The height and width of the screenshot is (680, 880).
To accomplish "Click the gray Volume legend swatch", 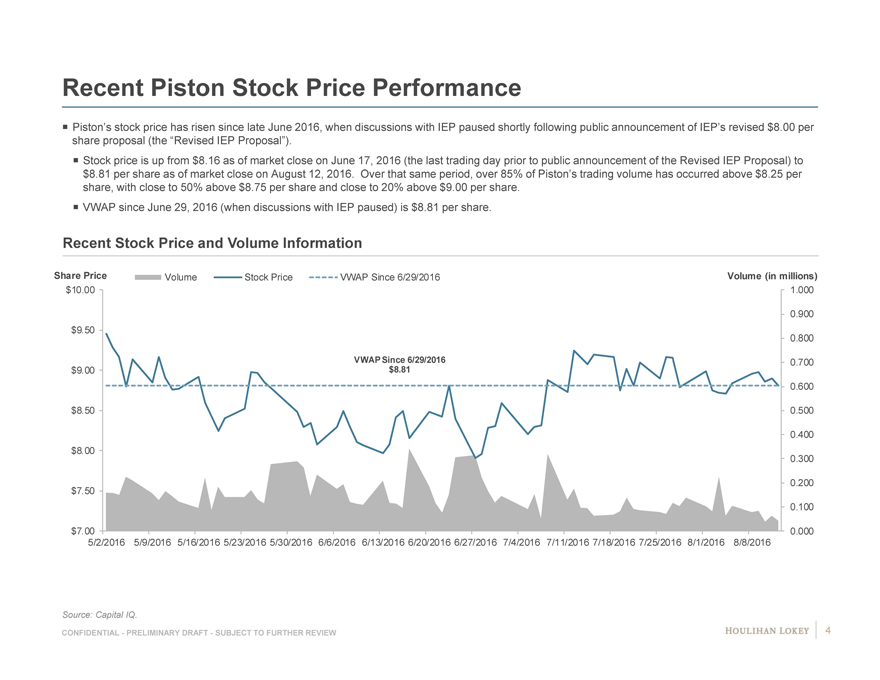I will [x=146, y=277].
